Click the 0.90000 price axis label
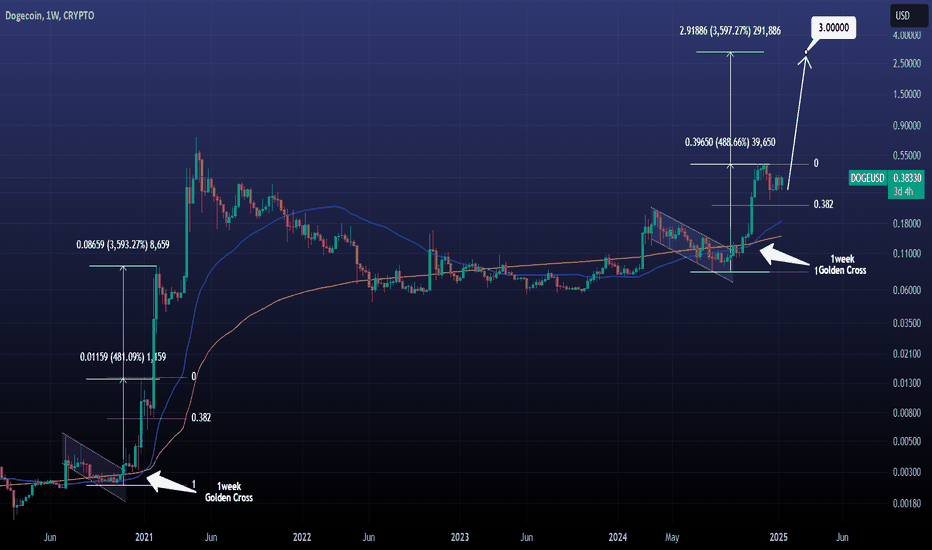Image resolution: width=932 pixels, height=550 pixels. click(907, 125)
